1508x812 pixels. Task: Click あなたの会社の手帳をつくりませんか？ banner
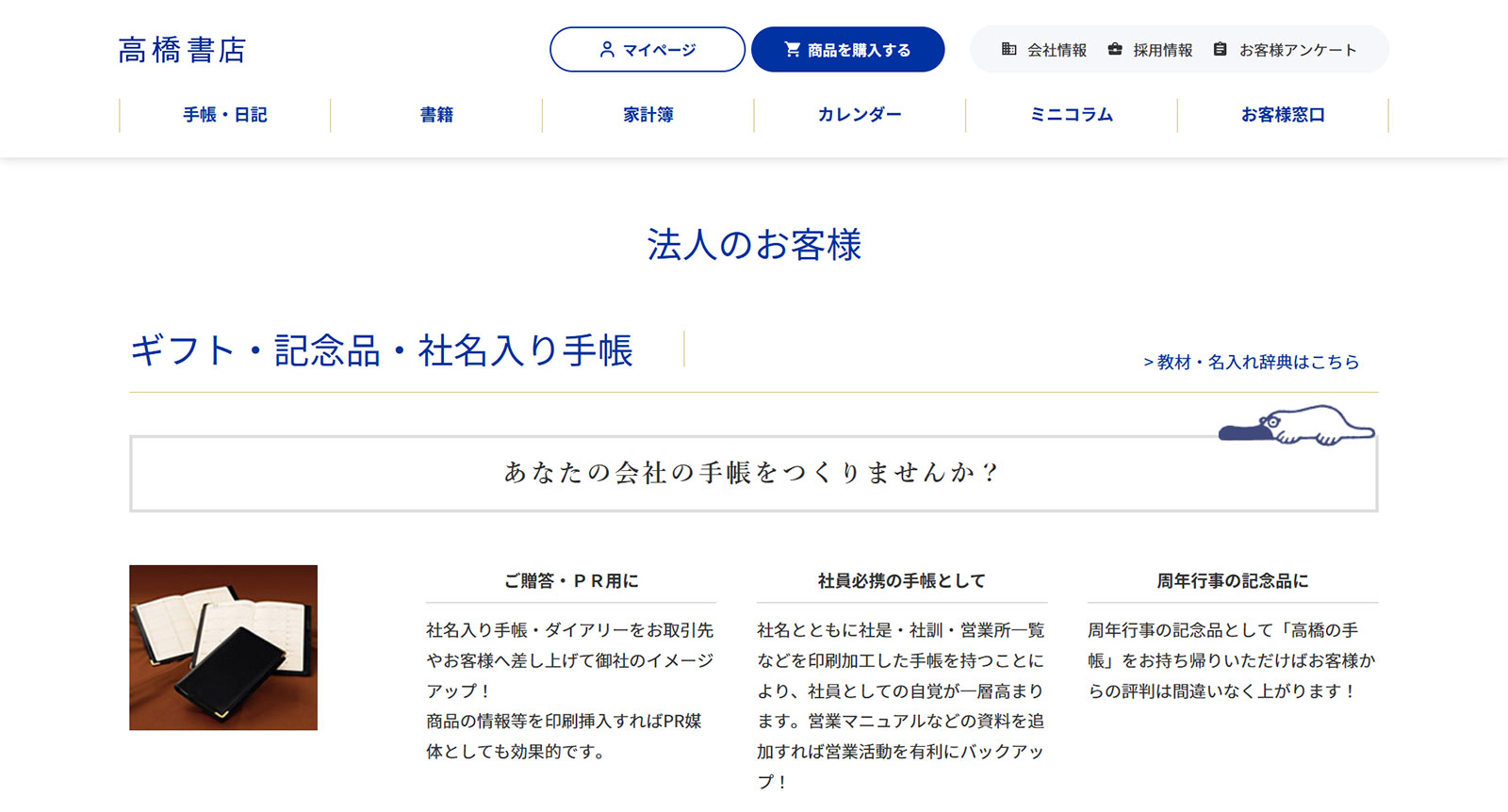[754, 473]
